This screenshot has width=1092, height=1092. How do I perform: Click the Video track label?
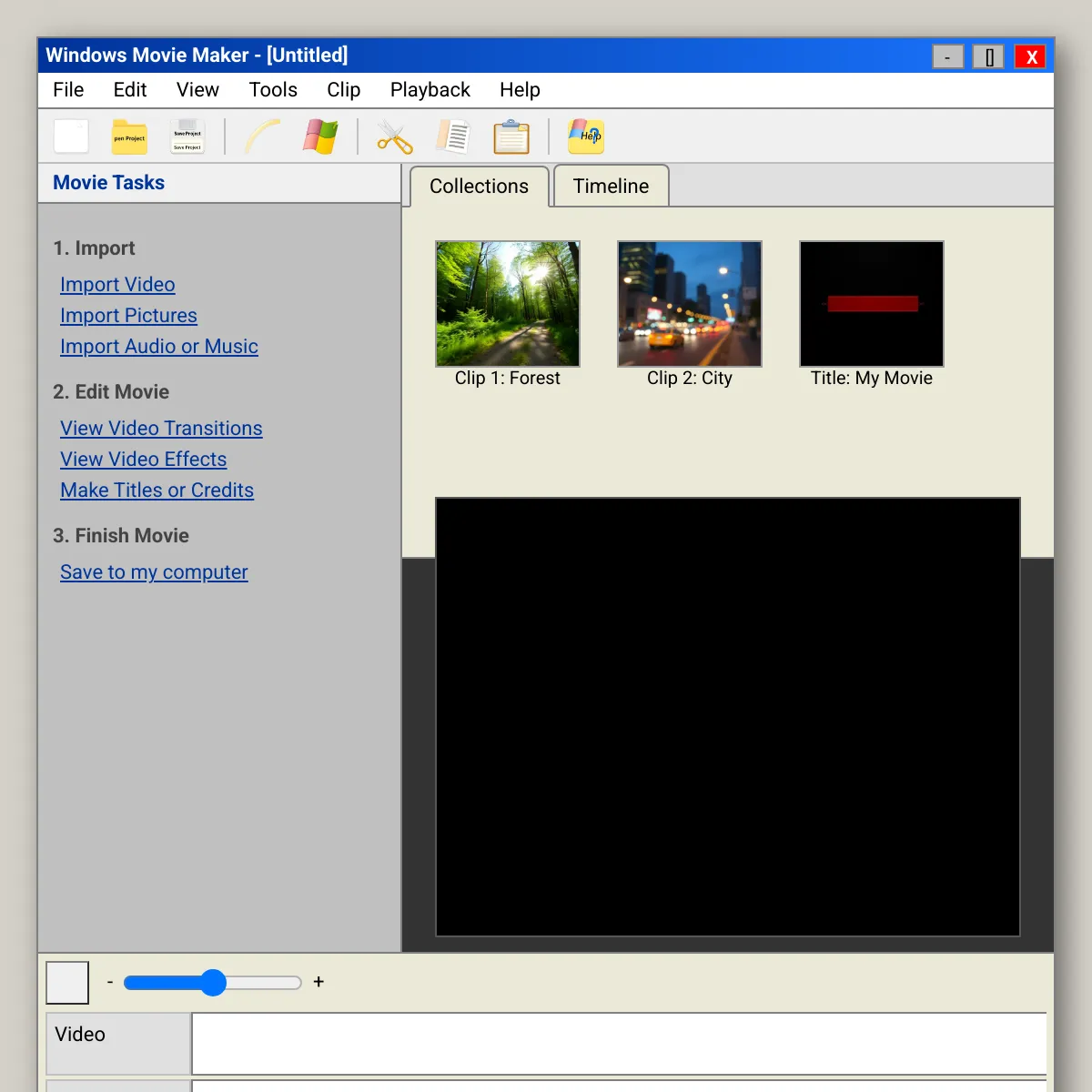118,1044
